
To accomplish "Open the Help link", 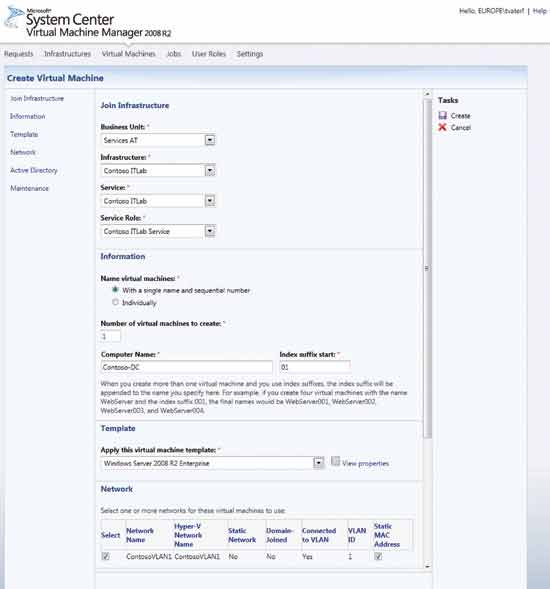I will click(x=540, y=11).
